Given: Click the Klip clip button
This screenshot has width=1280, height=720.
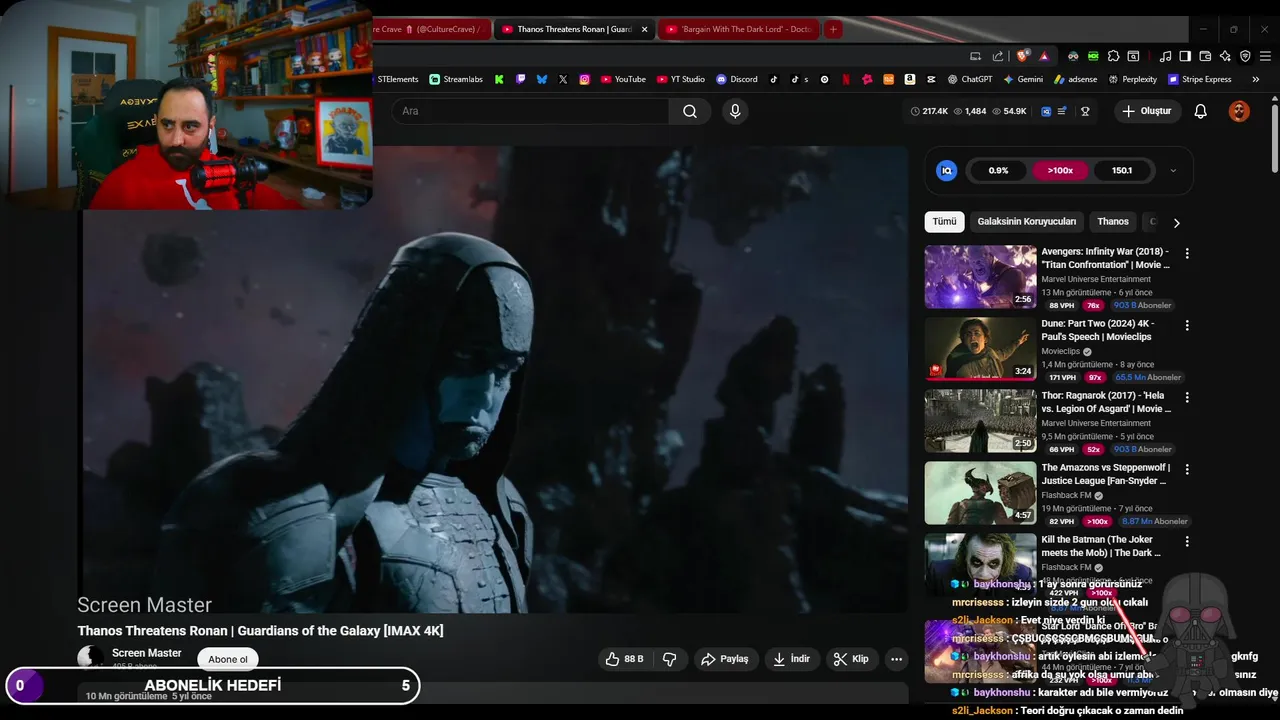Looking at the screenshot, I should pyautogui.click(x=851, y=659).
